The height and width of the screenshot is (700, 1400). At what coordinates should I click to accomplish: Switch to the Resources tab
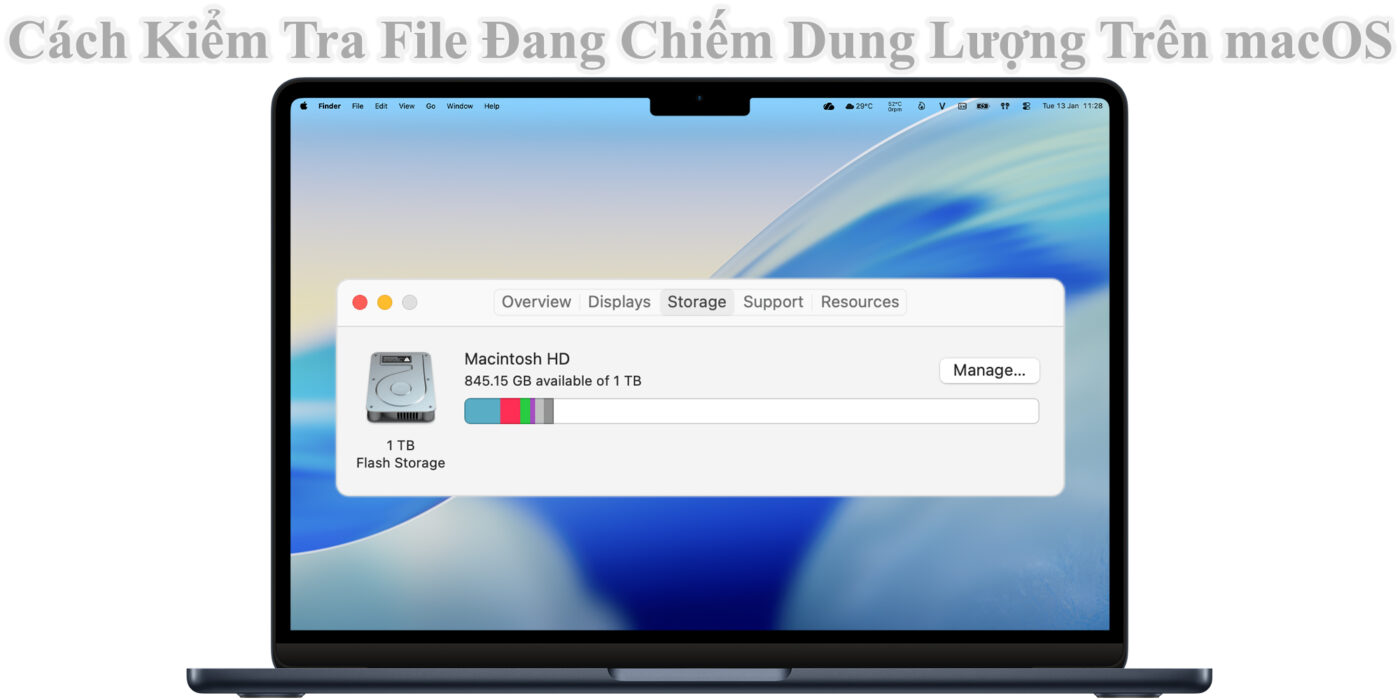click(x=860, y=302)
